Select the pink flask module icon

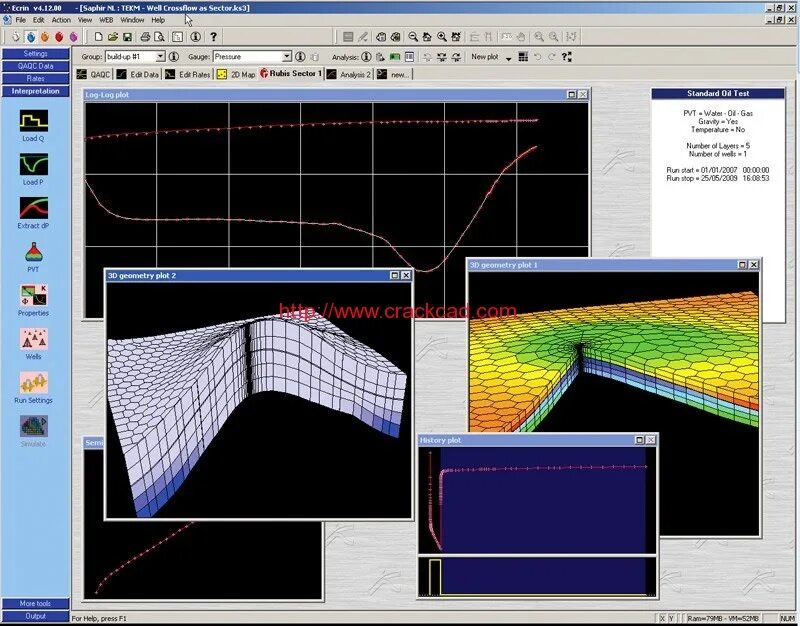click(73, 37)
